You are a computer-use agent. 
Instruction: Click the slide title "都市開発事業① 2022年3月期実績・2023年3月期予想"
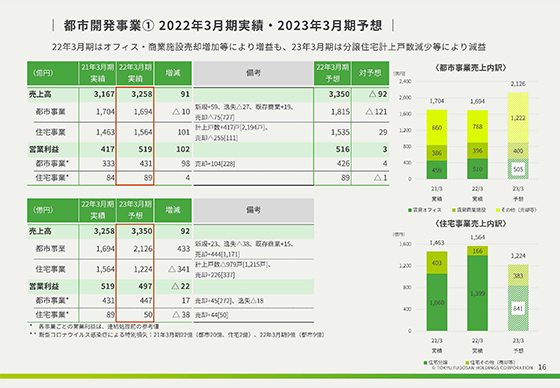coord(223,25)
